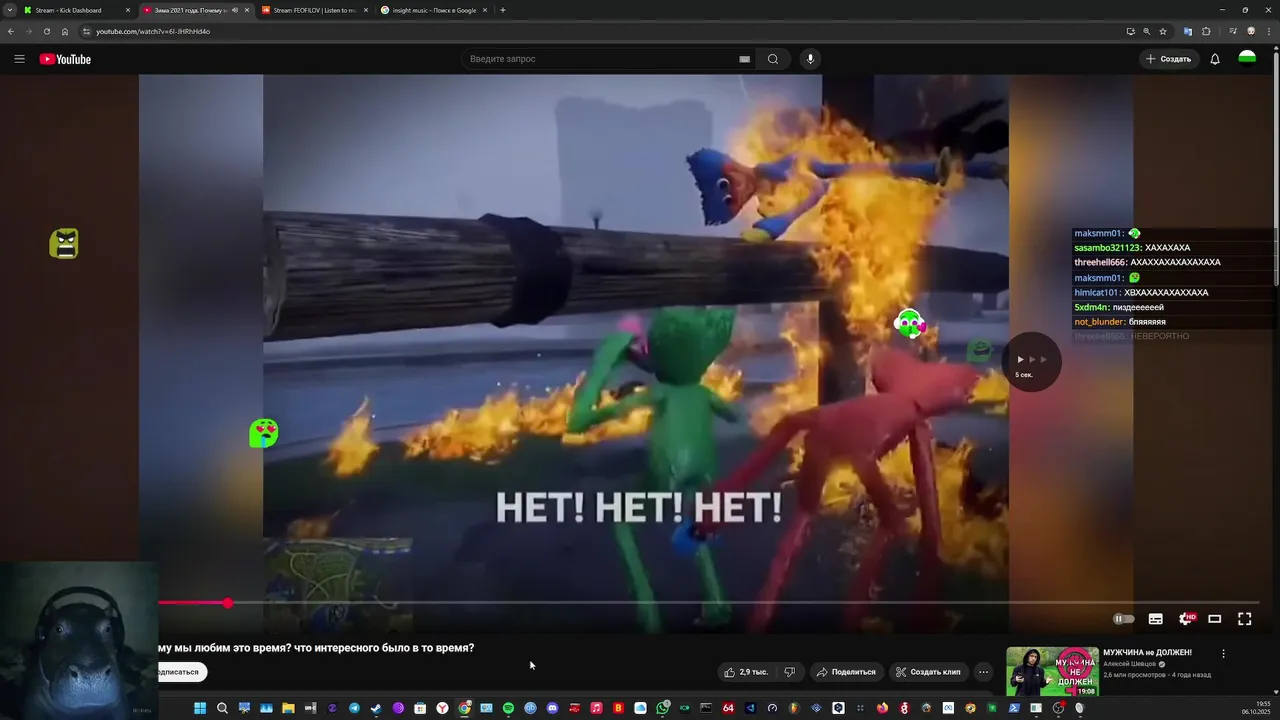1280x720 pixels.
Task: Open the on-screen keyboard in search box
Action: coord(744,59)
